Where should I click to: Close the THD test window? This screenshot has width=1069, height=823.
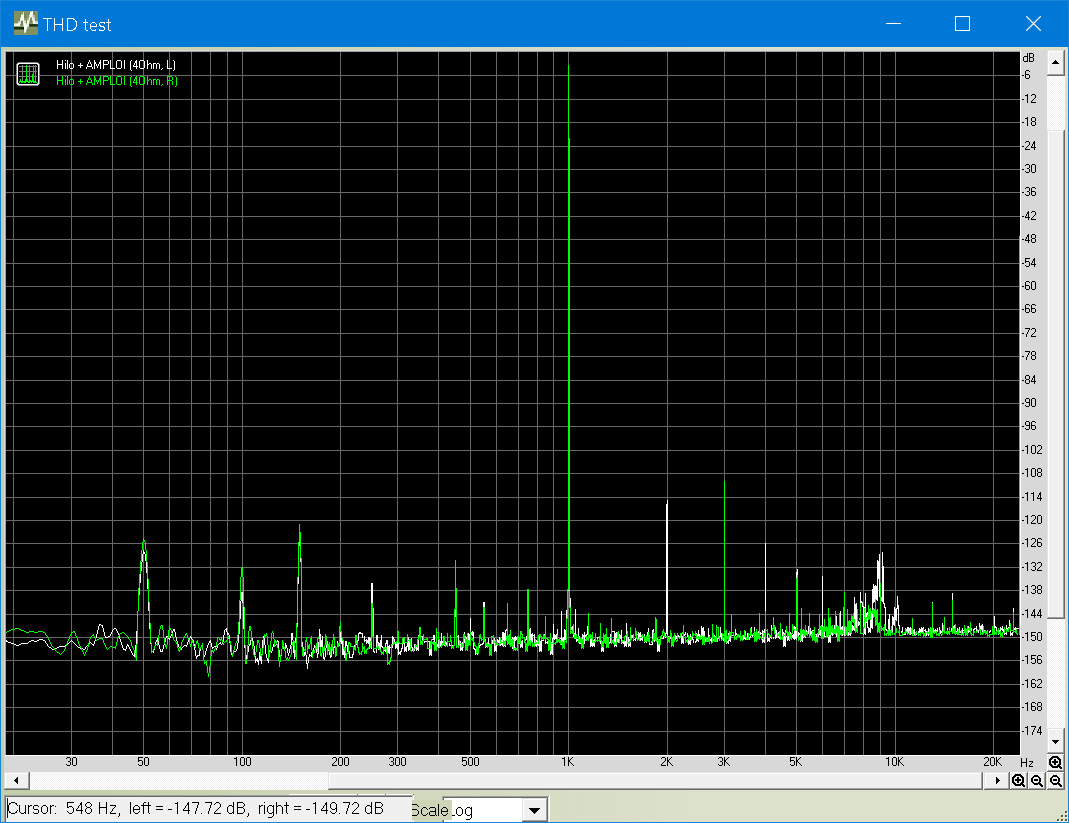[x=1033, y=24]
